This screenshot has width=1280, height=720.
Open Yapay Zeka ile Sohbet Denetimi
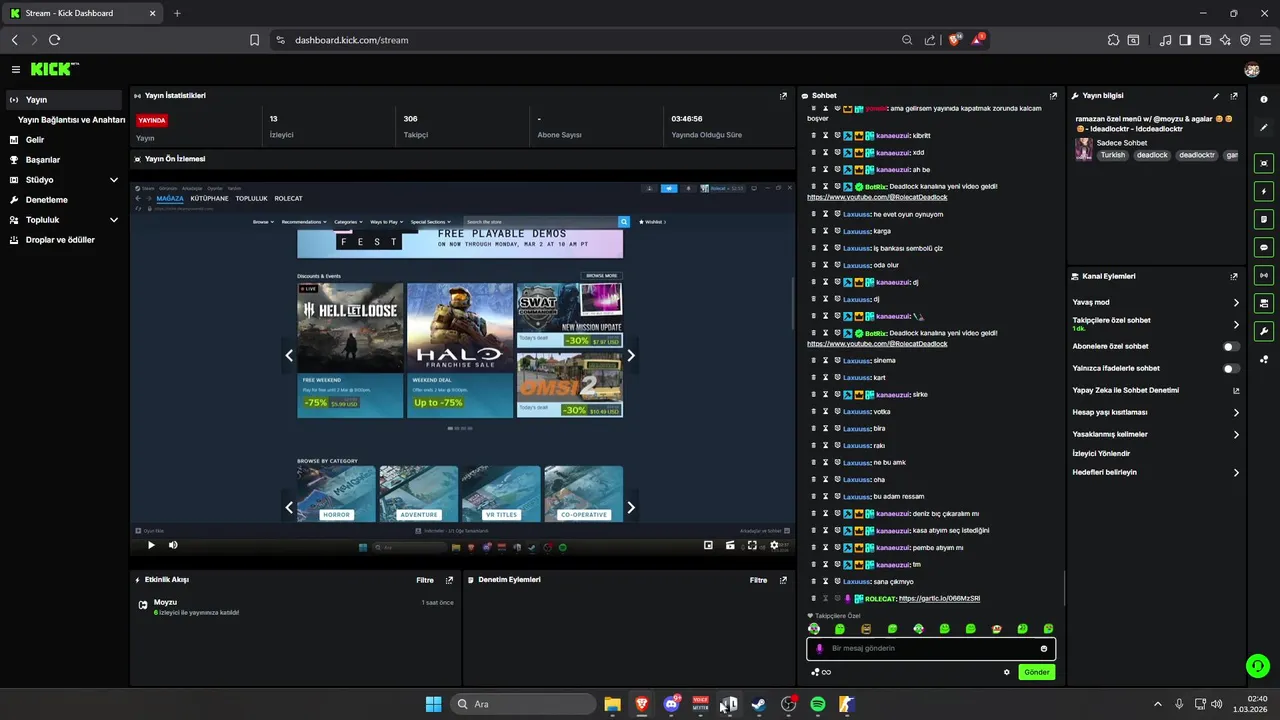[x=1156, y=390]
